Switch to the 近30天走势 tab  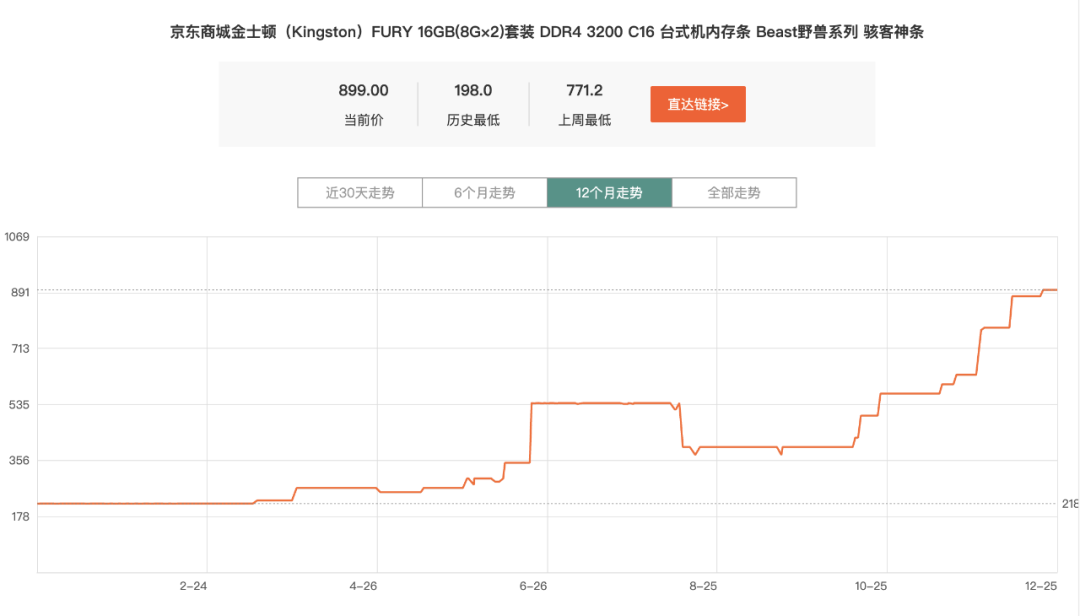(x=359, y=192)
